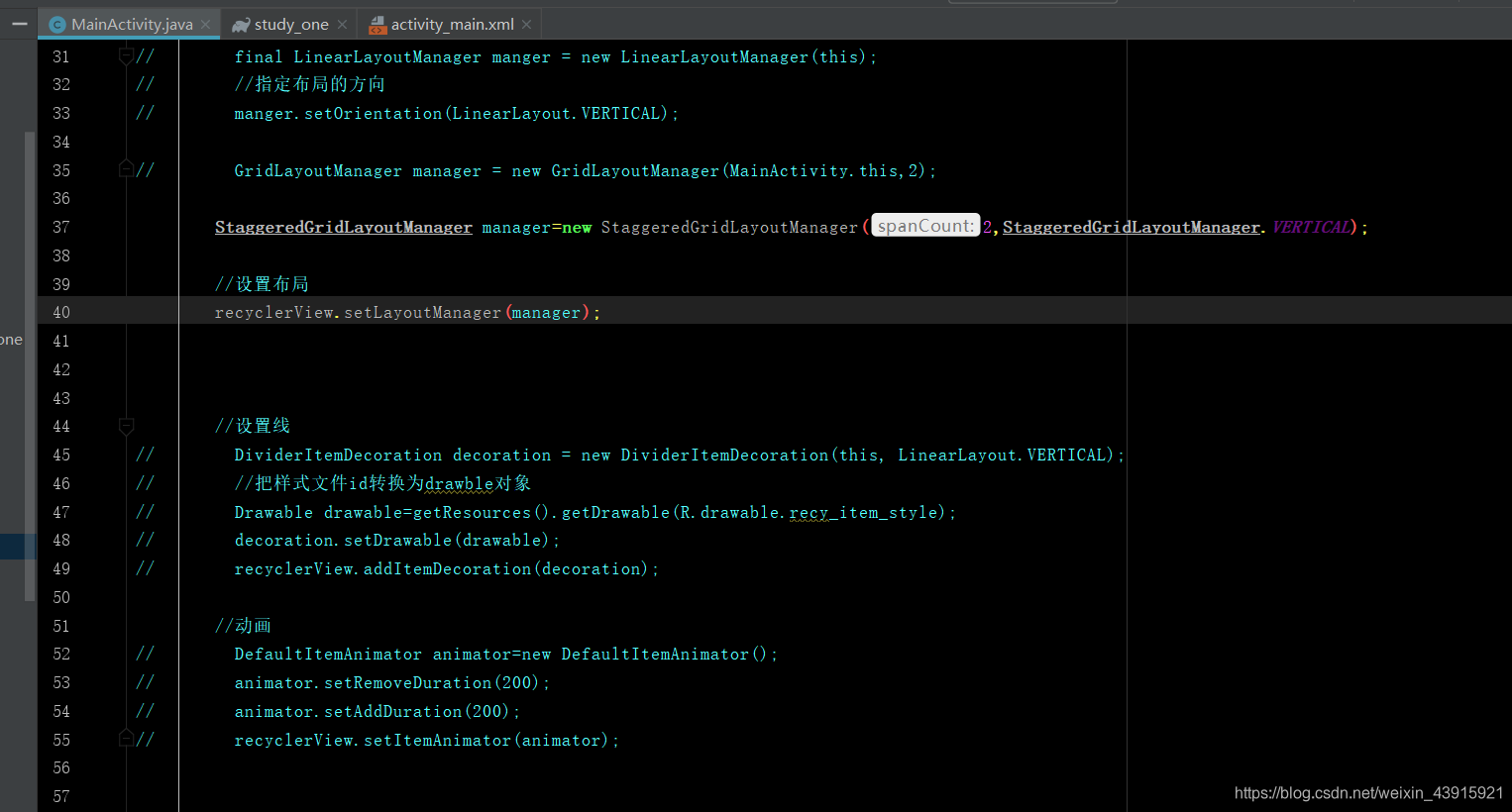Click the VERTICAL constant on line 37

[1311, 227]
